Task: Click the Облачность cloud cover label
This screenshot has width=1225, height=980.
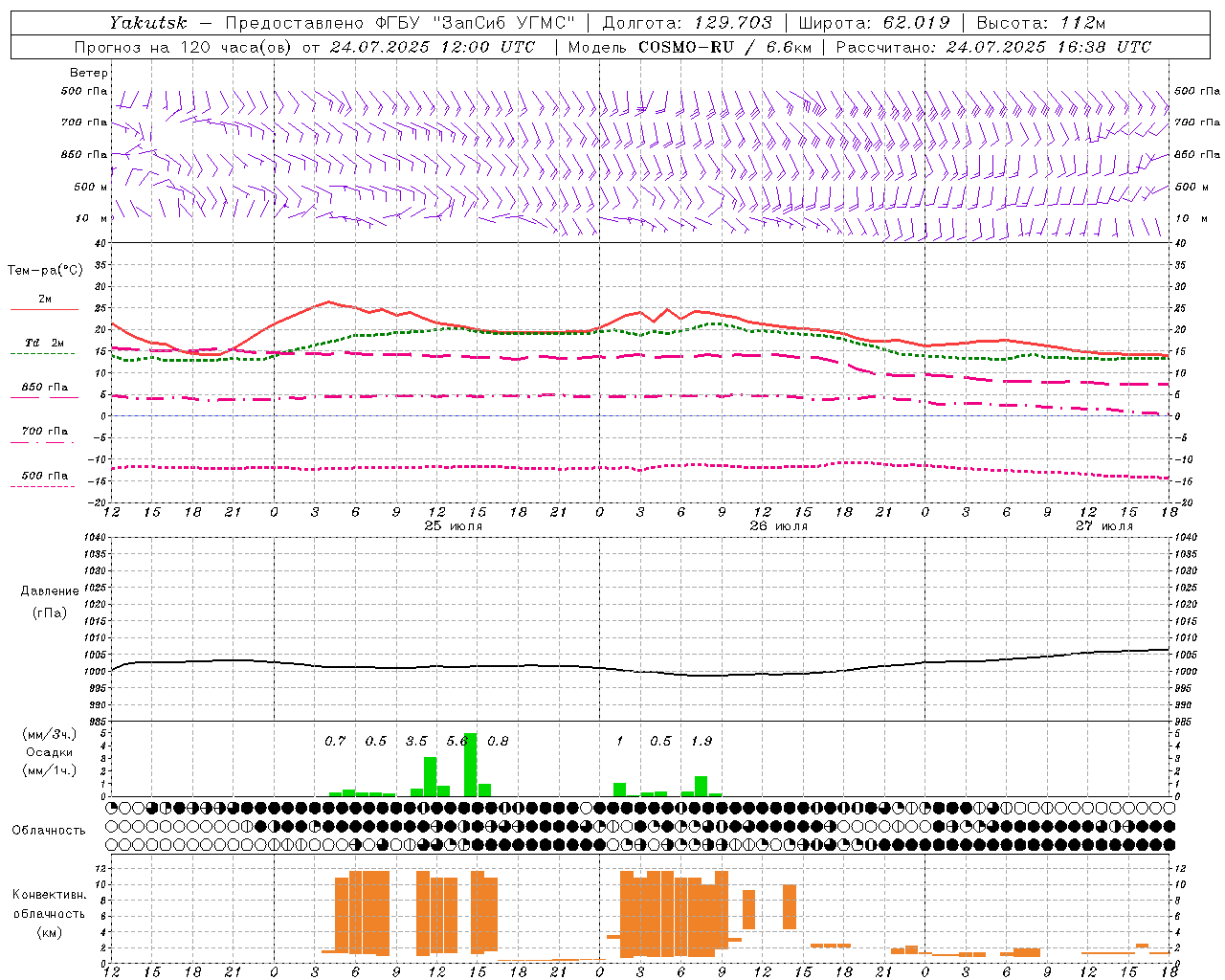Action: coord(49,831)
